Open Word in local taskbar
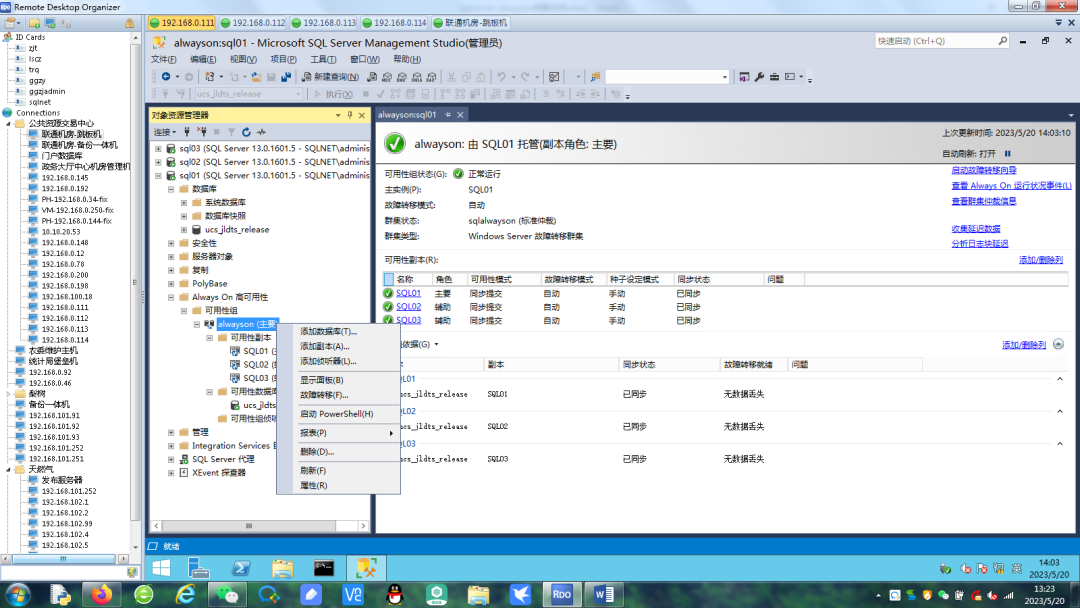Viewport: 1080px width, 608px height. [x=604, y=594]
